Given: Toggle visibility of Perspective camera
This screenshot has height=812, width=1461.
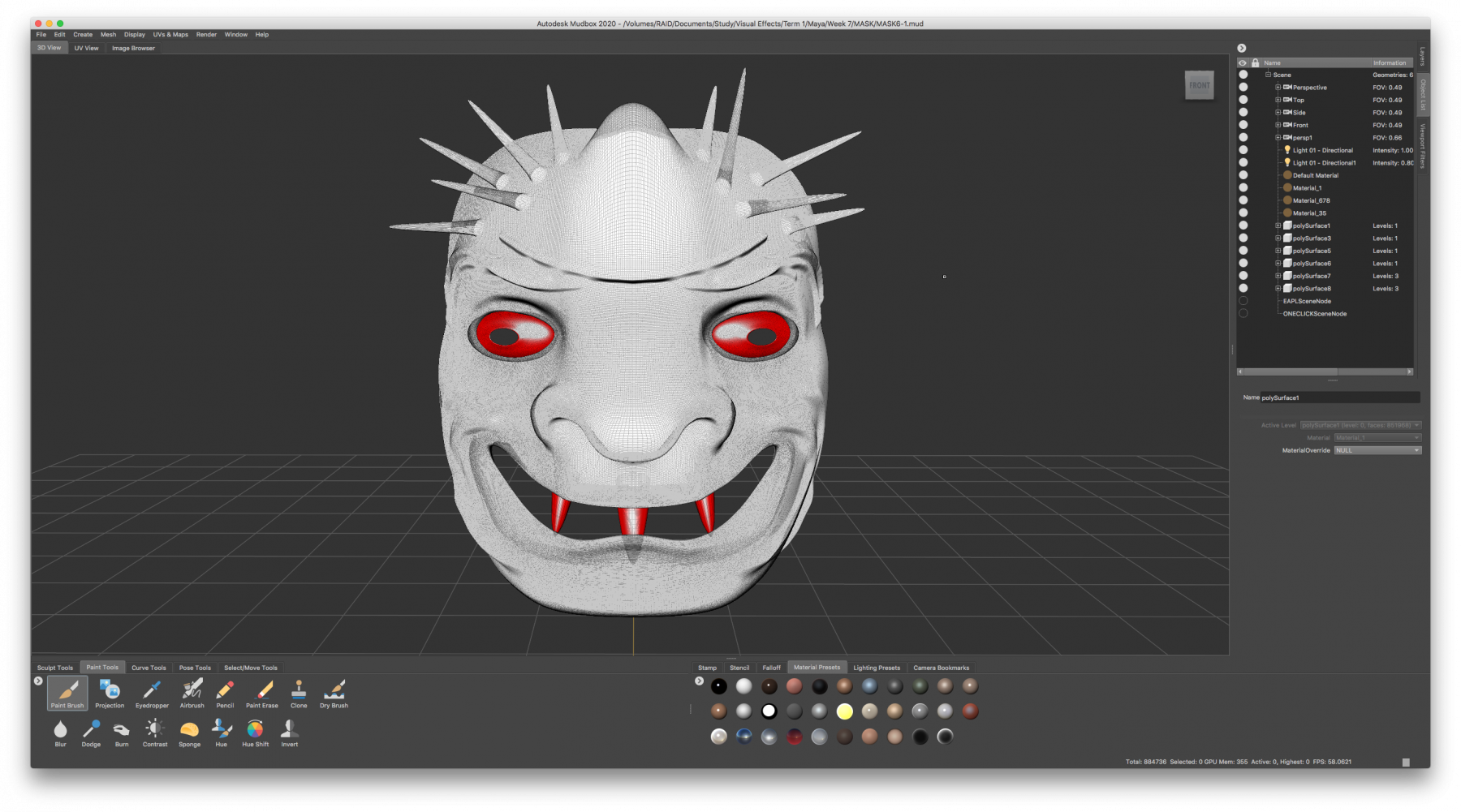Looking at the screenshot, I should coord(1243,88).
